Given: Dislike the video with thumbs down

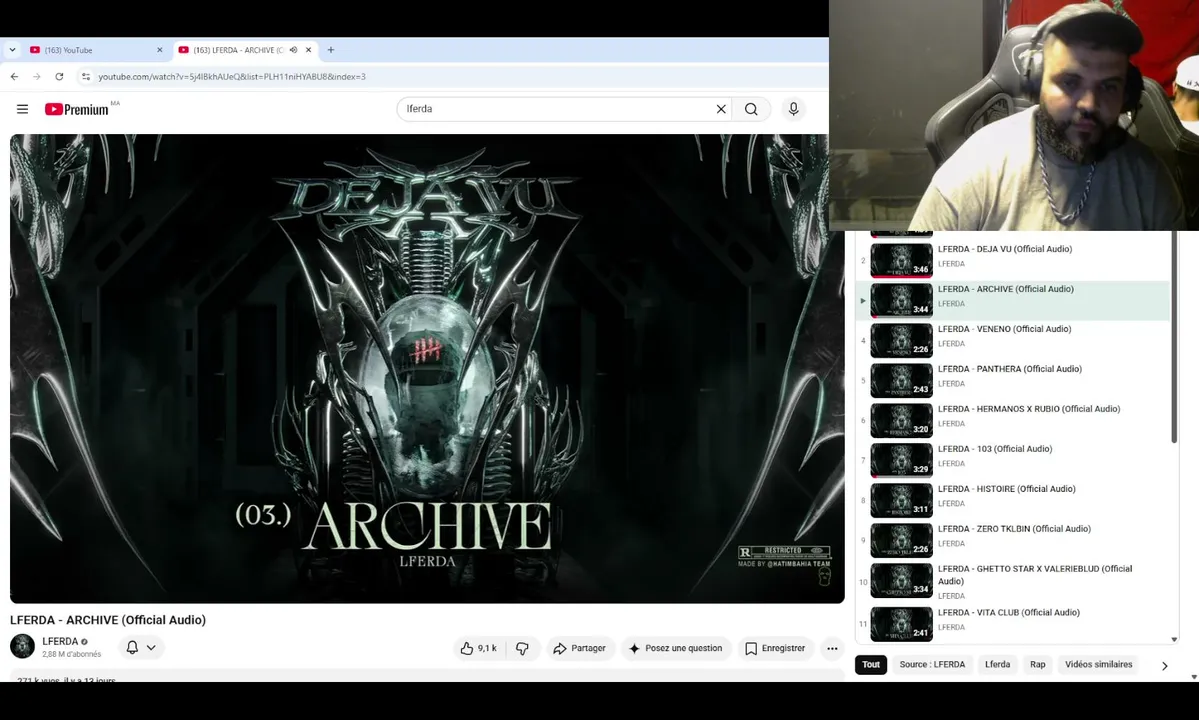Looking at the screenshot, I should point(522,648).
